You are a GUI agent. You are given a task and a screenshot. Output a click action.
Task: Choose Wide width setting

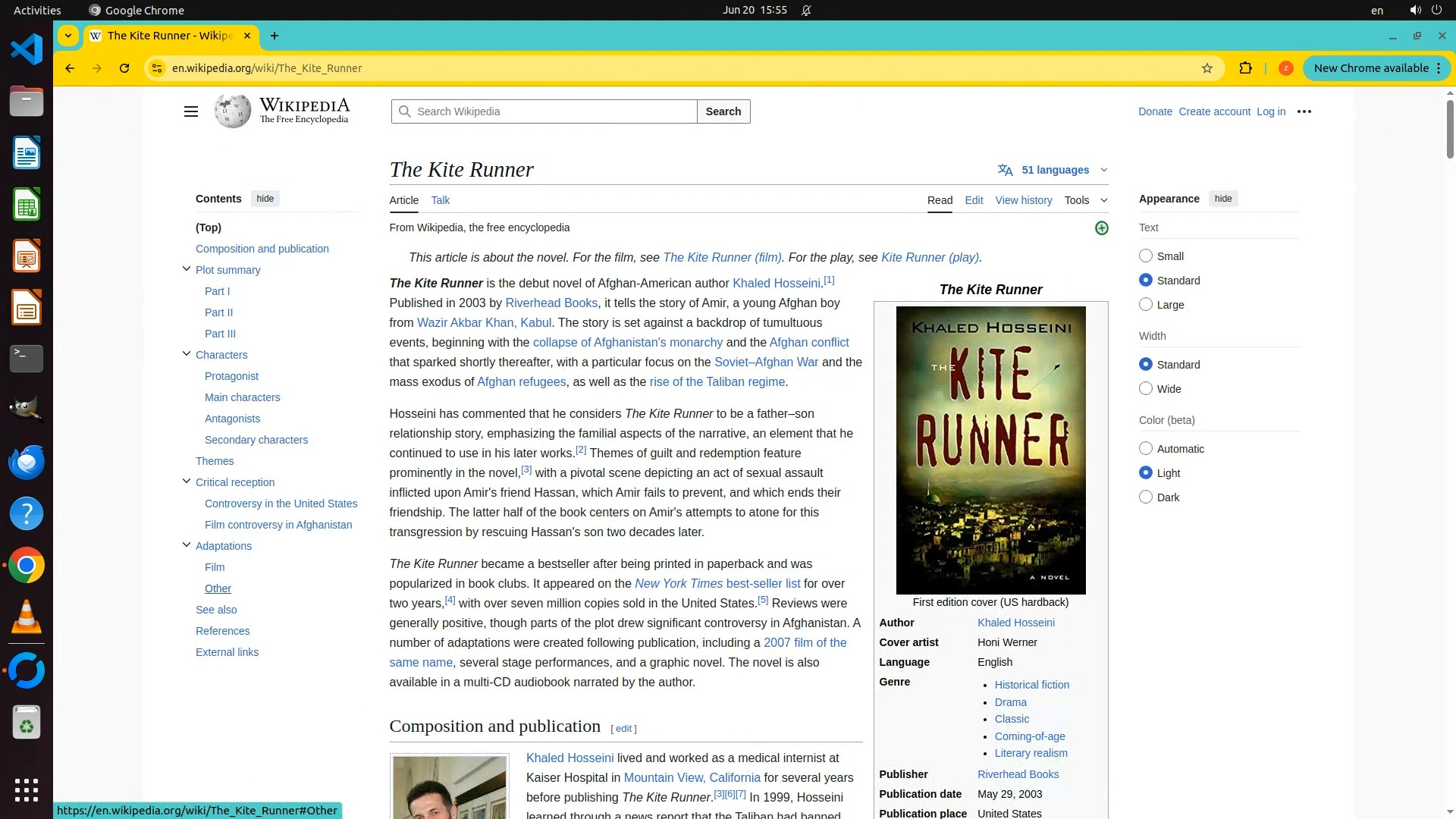point(1146,389)
